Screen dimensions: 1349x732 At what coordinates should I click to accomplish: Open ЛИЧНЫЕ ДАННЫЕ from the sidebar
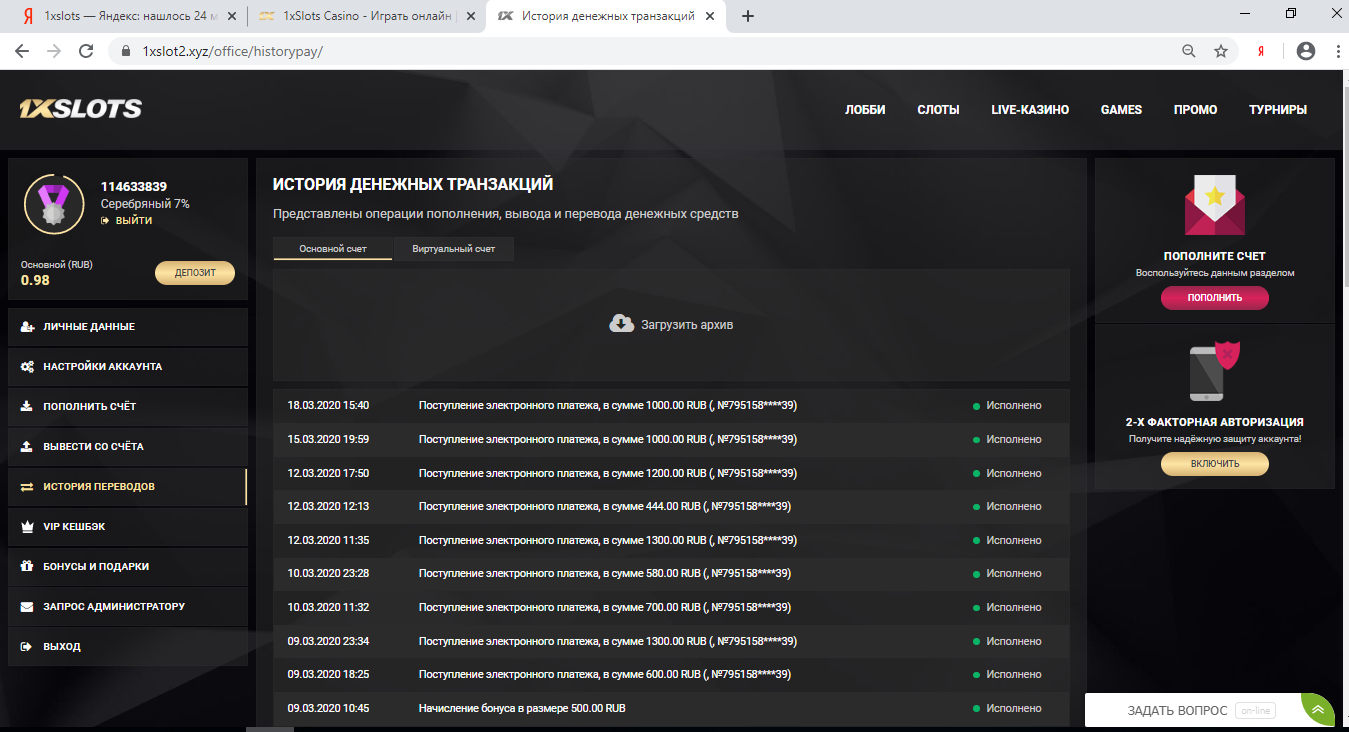click(127, 327)
